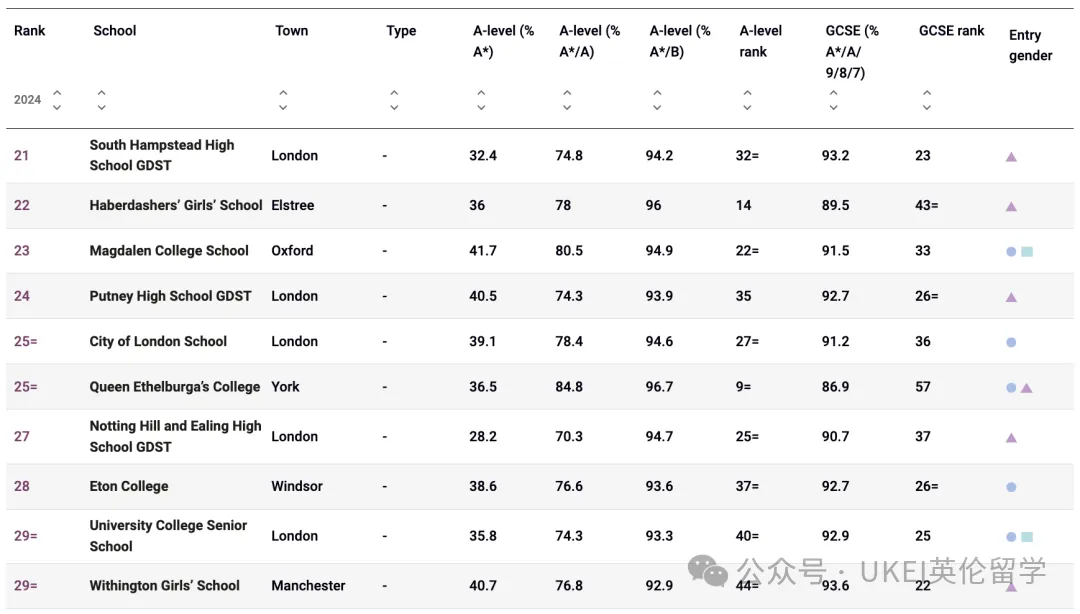Click the purple triangle in Queen Ethelburga's row
Viewport: 1080px width, 614px height.
(x=1026, y=388)
